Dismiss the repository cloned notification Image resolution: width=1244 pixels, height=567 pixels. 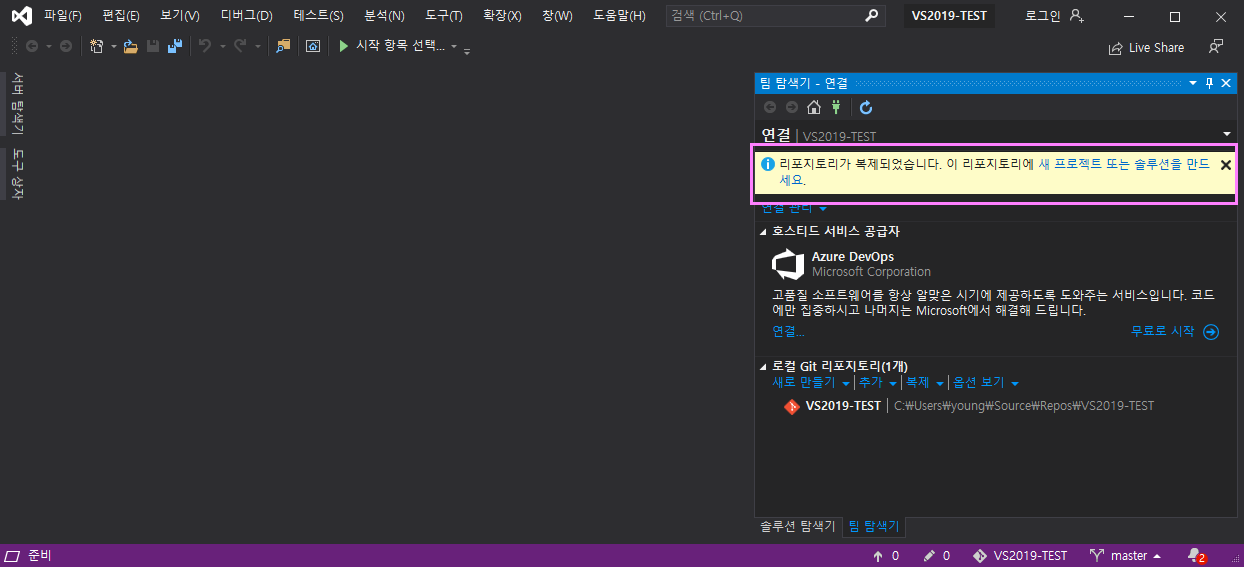(x=1226, y=164)
